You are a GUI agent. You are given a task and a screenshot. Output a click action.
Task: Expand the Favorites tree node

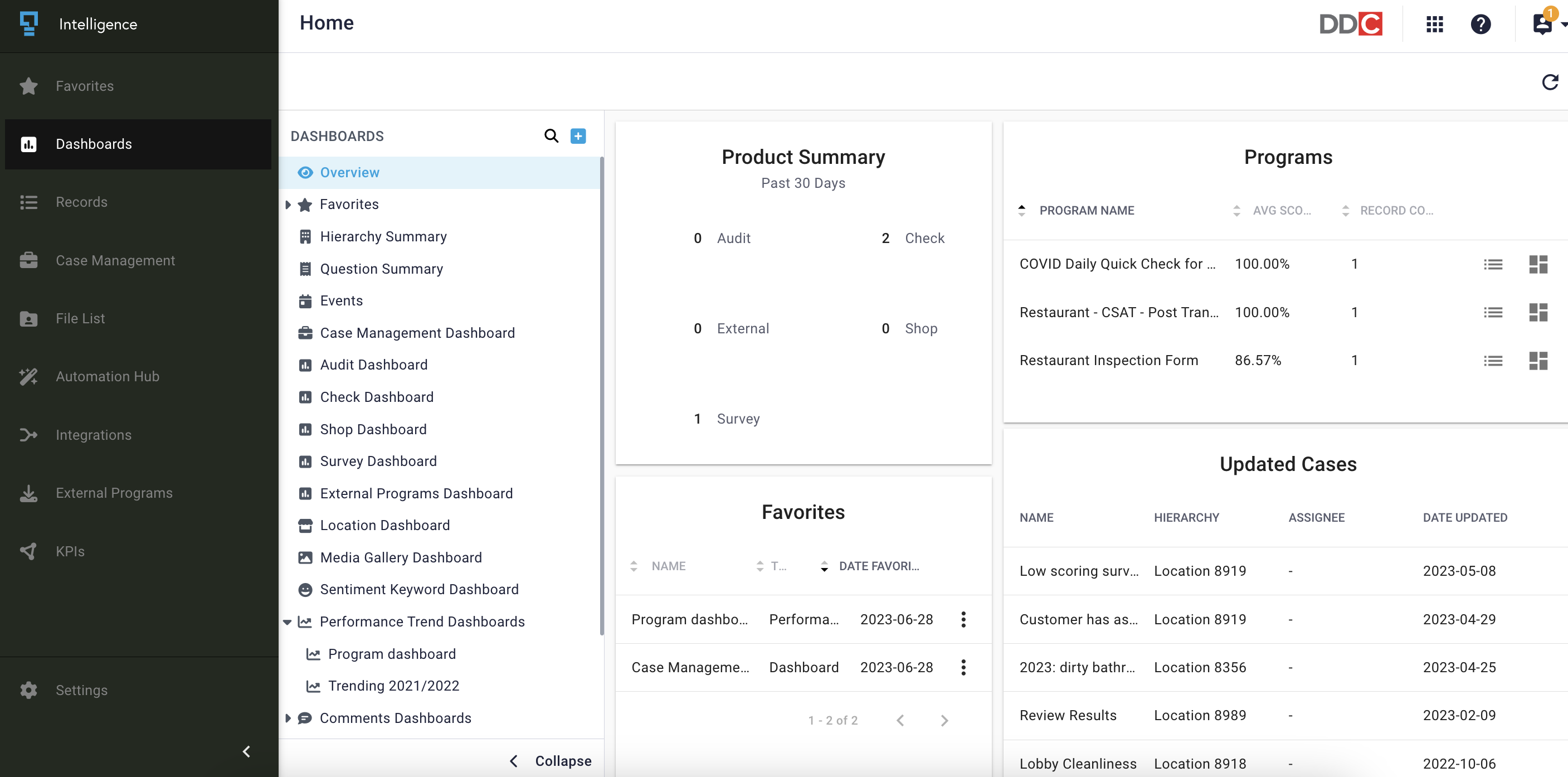coord(288,205)
